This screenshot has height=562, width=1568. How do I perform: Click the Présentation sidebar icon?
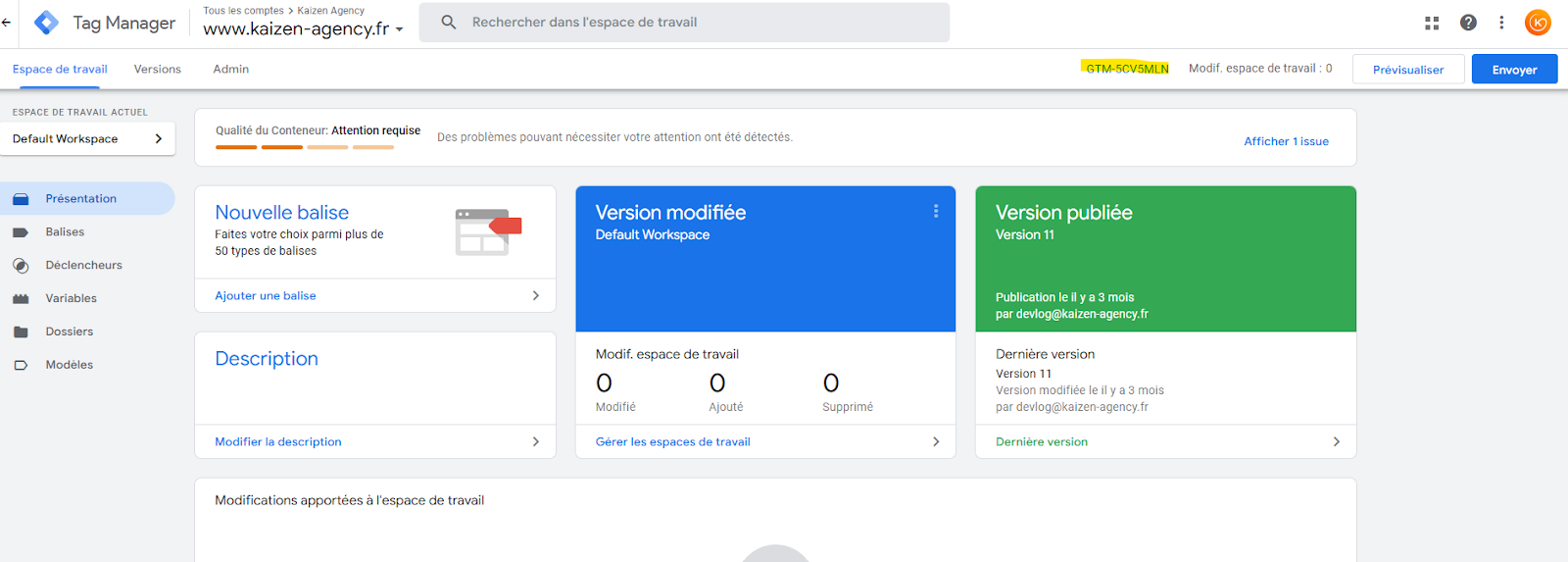21,198
